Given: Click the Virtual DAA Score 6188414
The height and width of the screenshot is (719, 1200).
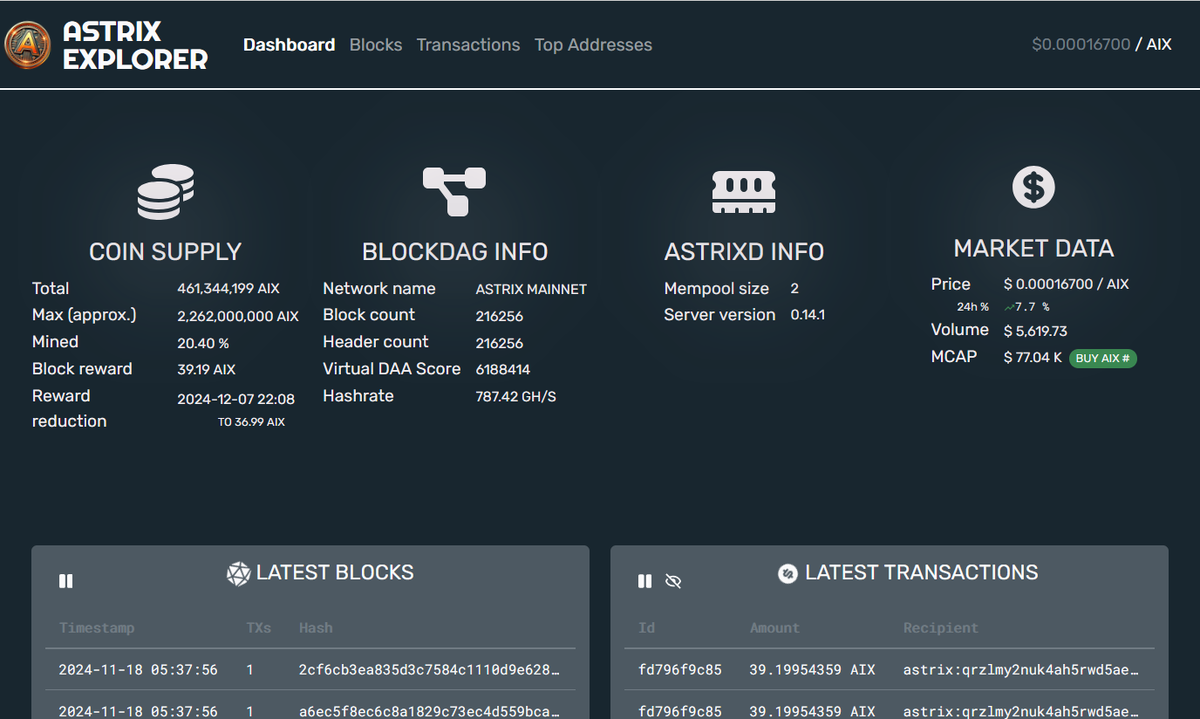Looking at the screenshot, I should (x=503, y=370).
